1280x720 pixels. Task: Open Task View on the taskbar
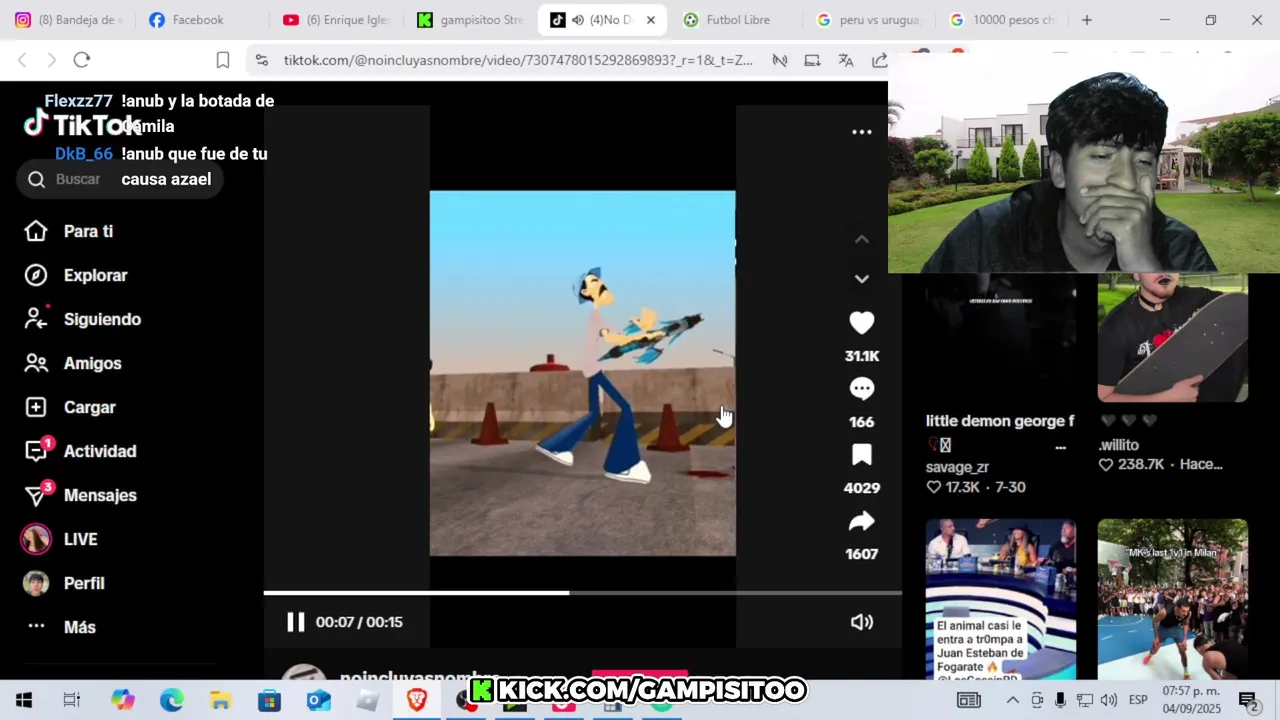pyautogui.click(x=72, y=700)
